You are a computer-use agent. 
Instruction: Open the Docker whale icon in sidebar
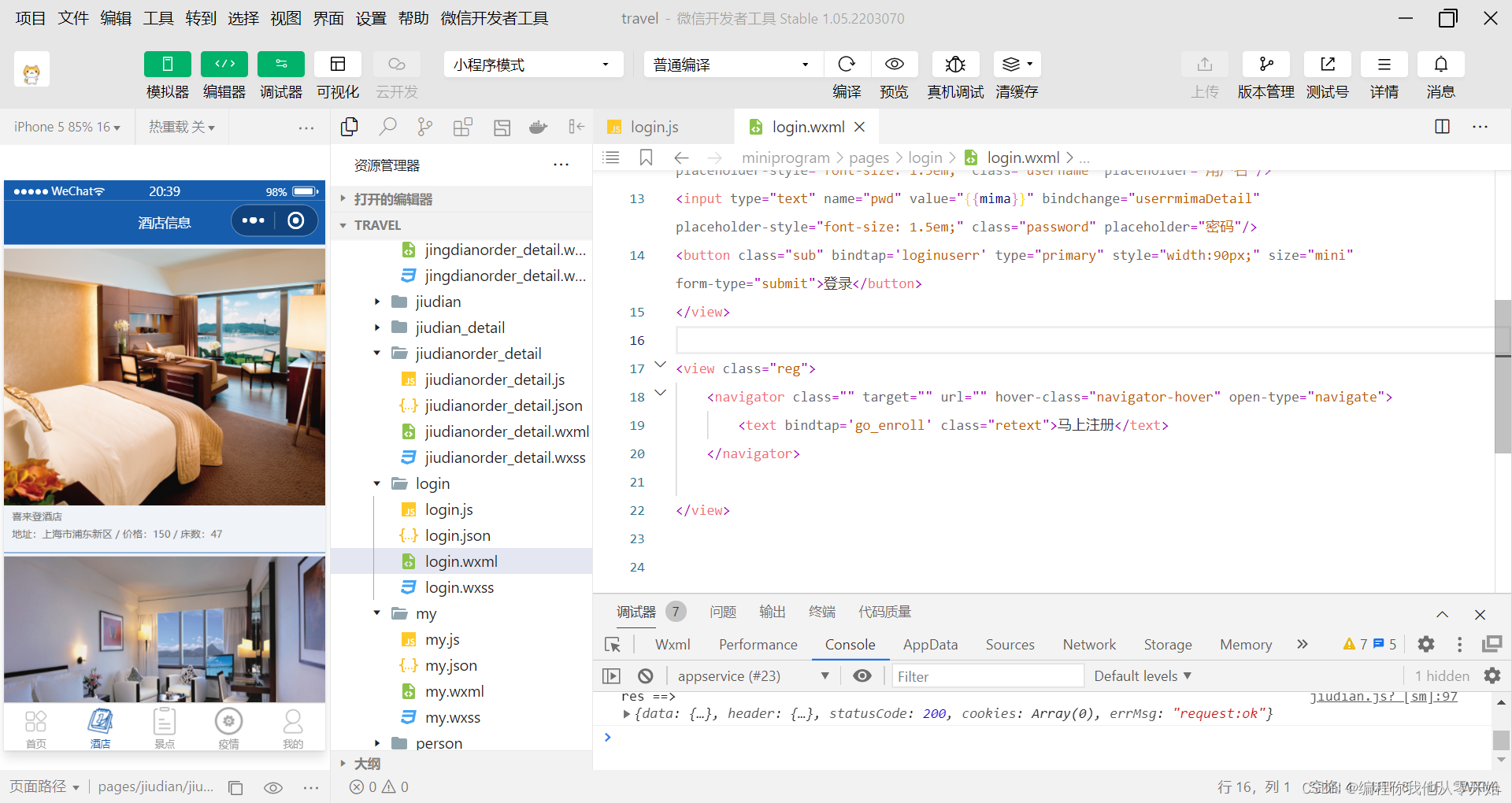click(539, 127)
